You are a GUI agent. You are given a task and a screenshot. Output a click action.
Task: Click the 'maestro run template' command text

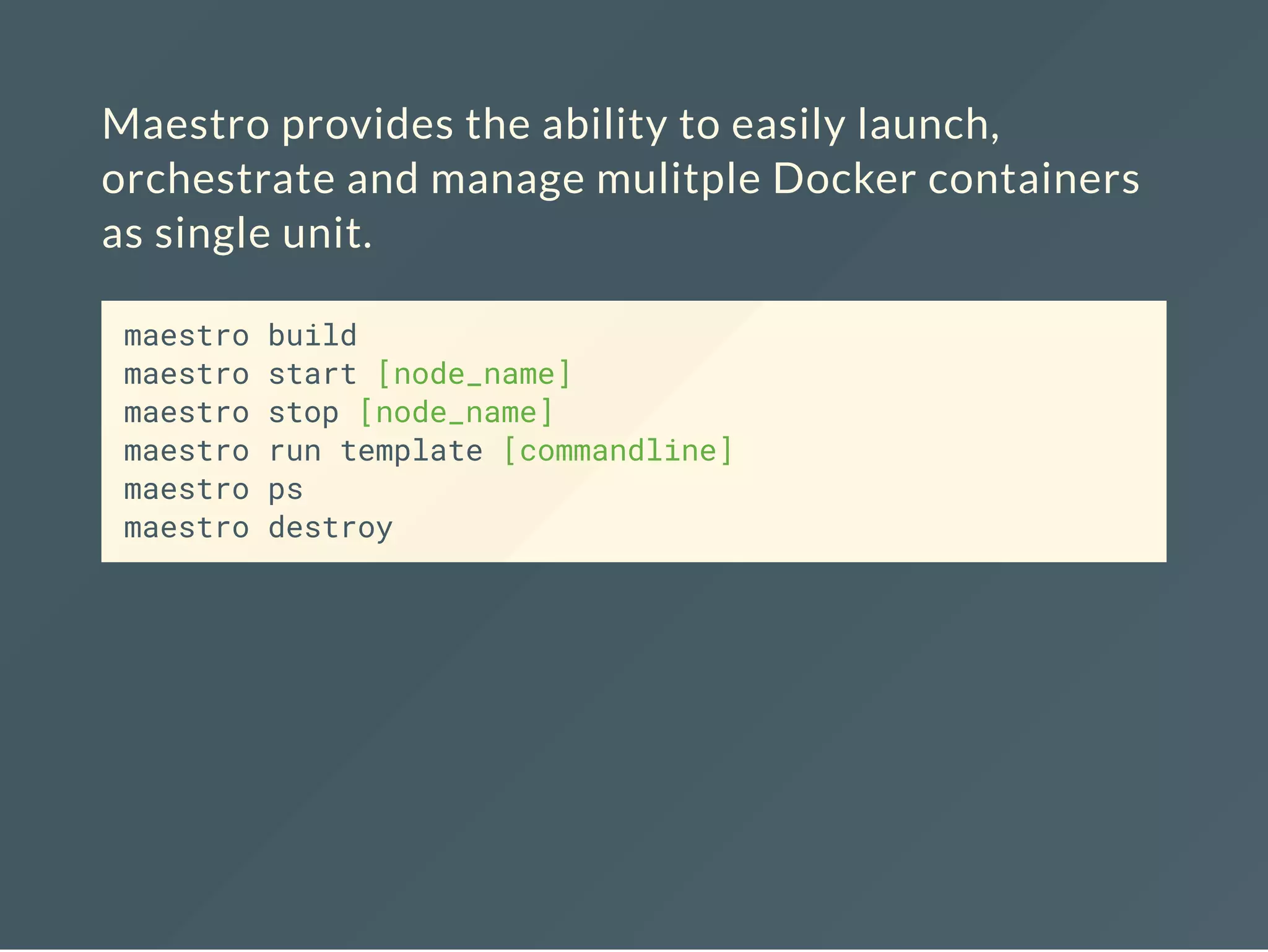click(x=303, y=451)
